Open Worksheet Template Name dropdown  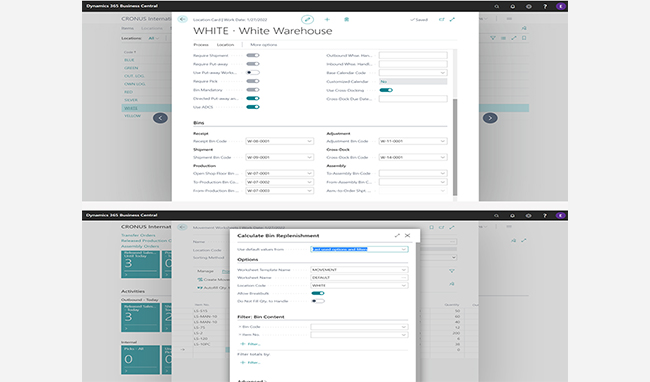tap(403, 270)
